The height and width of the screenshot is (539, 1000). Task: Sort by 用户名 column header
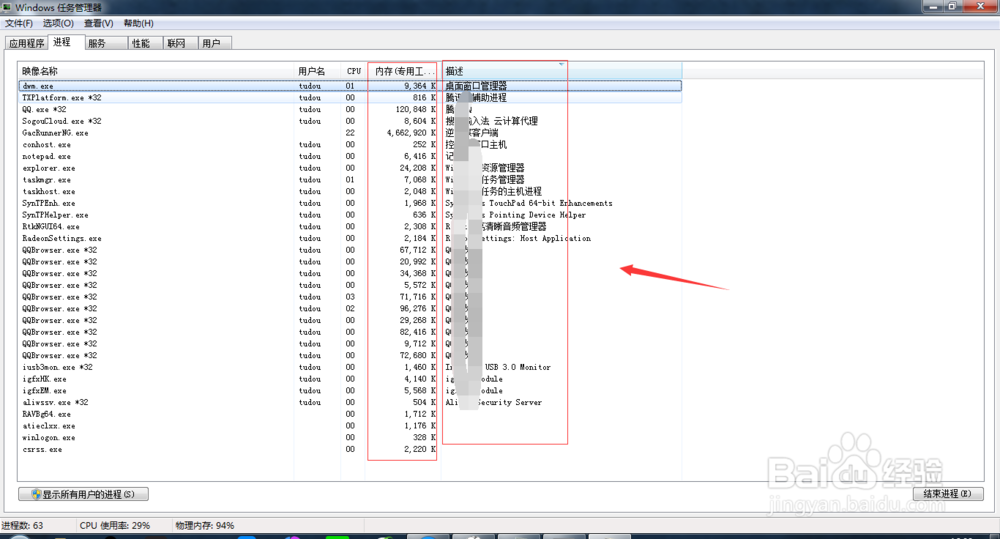317,71
